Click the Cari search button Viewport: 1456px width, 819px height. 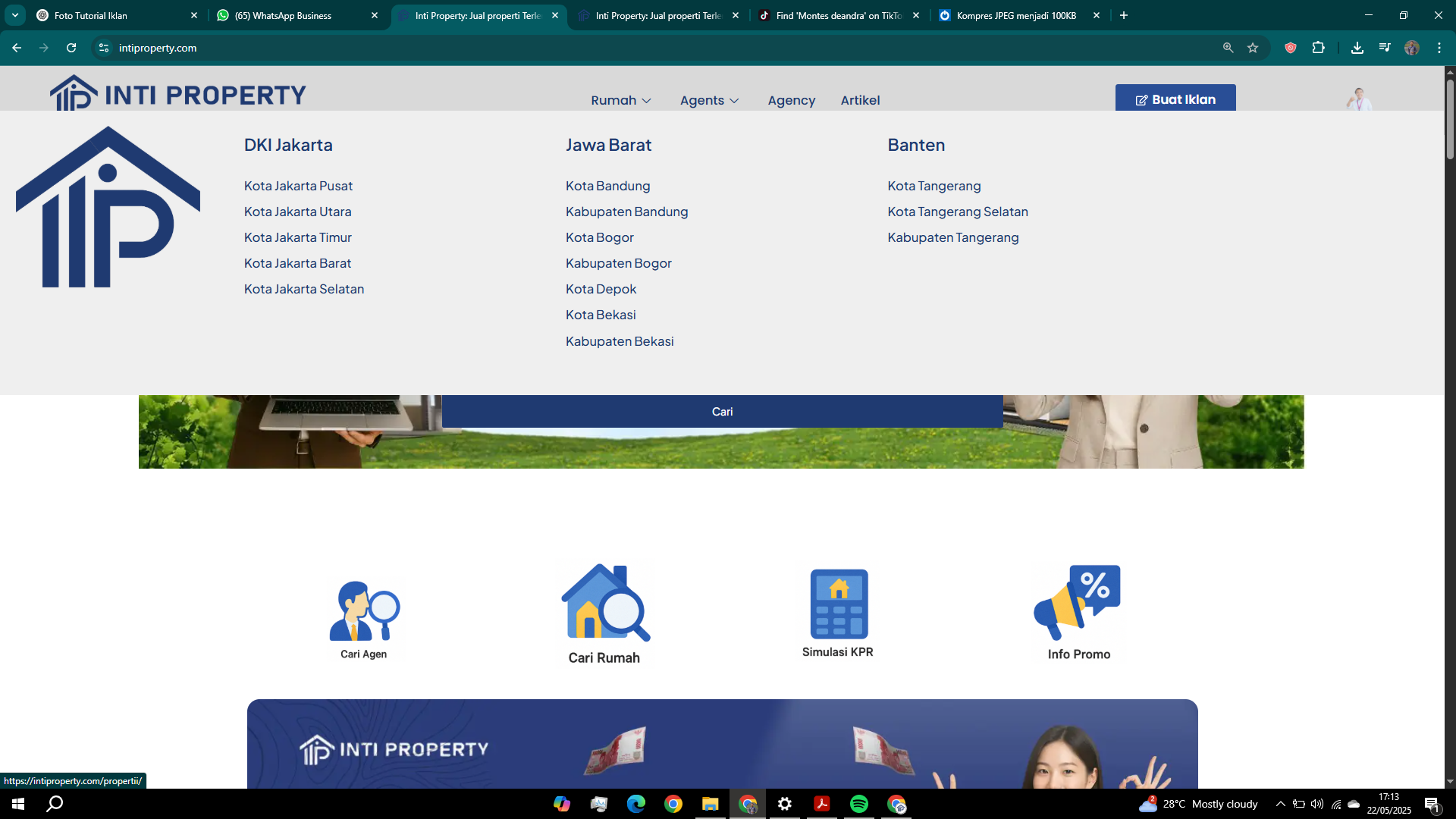click(x=722, y=411)
